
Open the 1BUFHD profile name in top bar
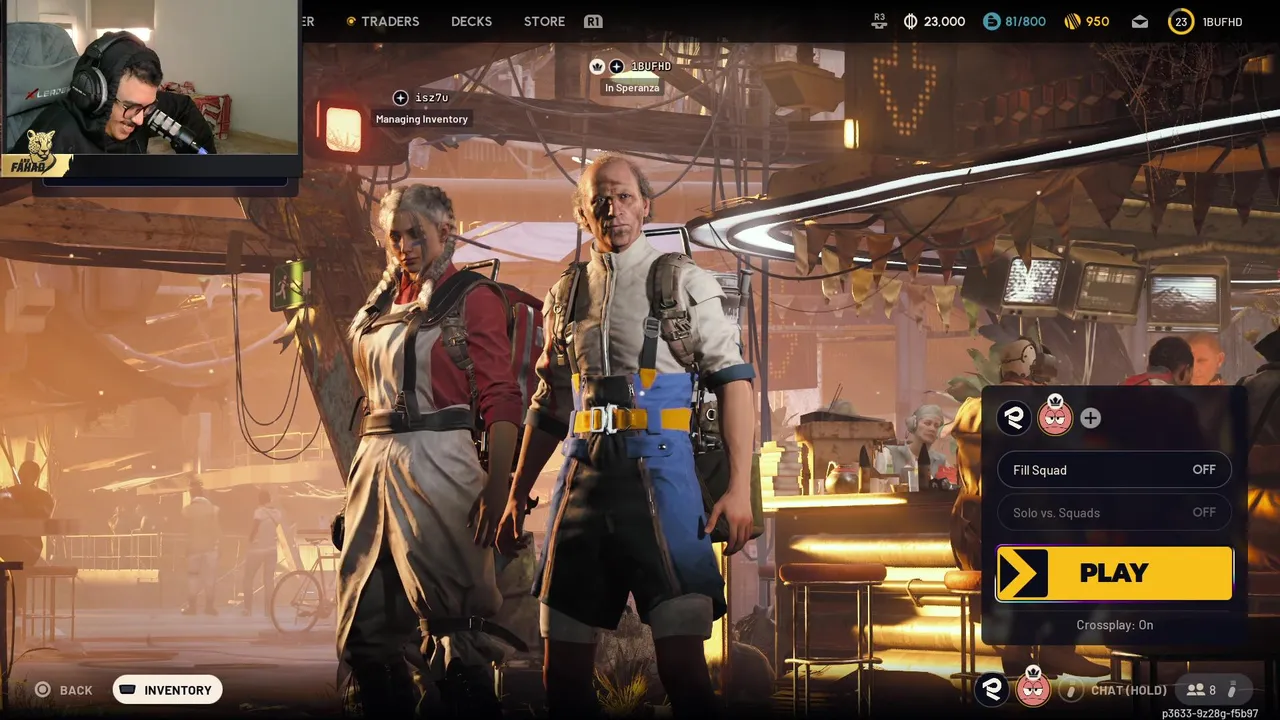tap(1222, 21)
